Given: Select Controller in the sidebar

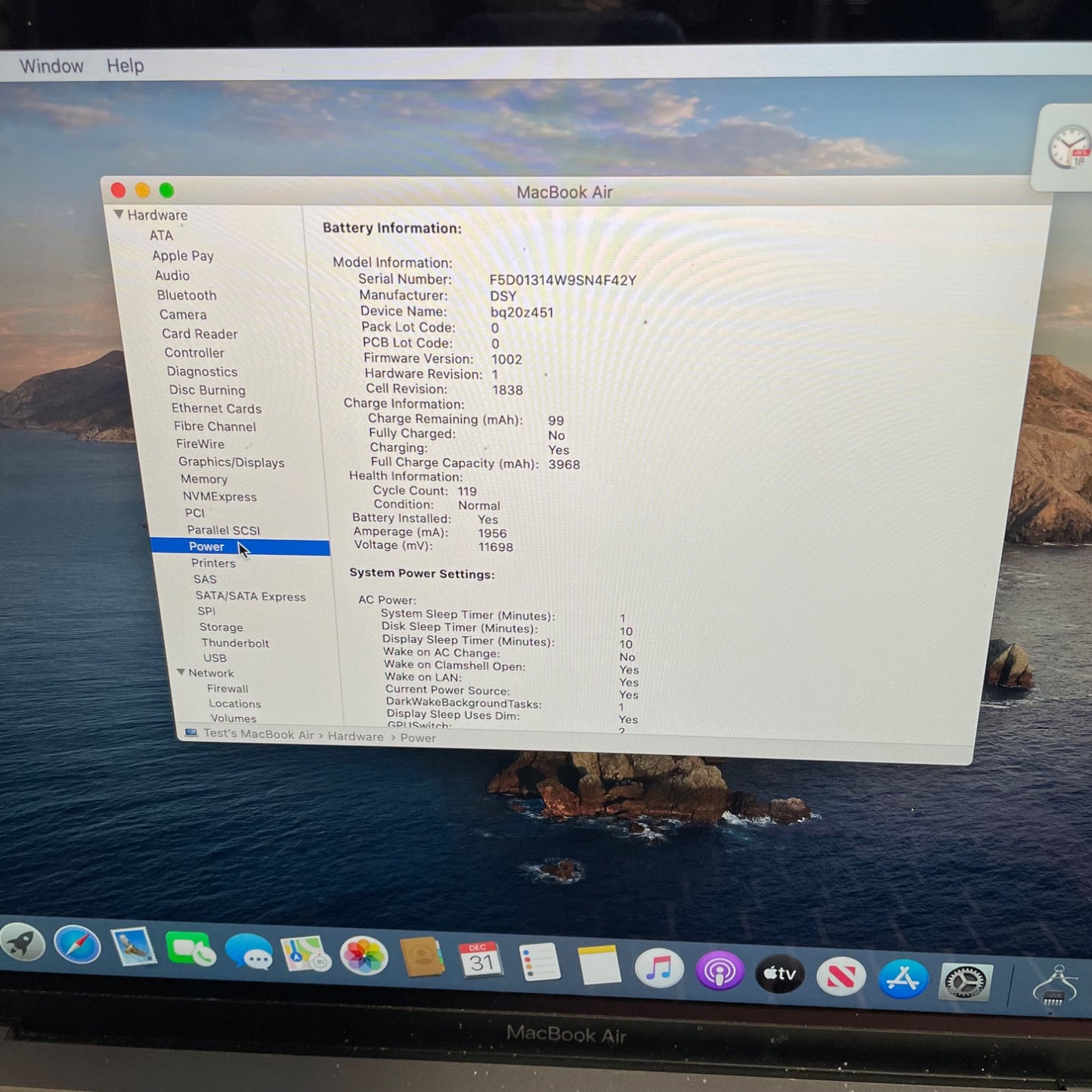Looking at the screenshot, I should tap(194, 353).
